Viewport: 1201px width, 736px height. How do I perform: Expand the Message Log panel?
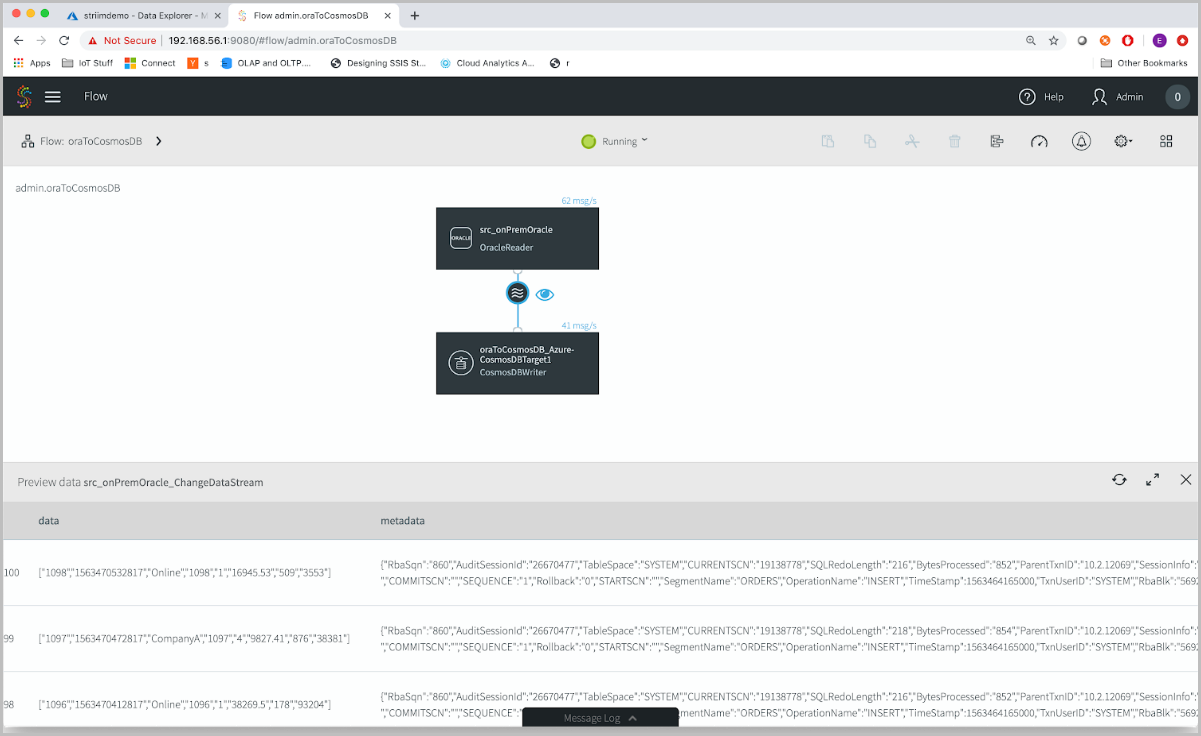tap(600, 717)
